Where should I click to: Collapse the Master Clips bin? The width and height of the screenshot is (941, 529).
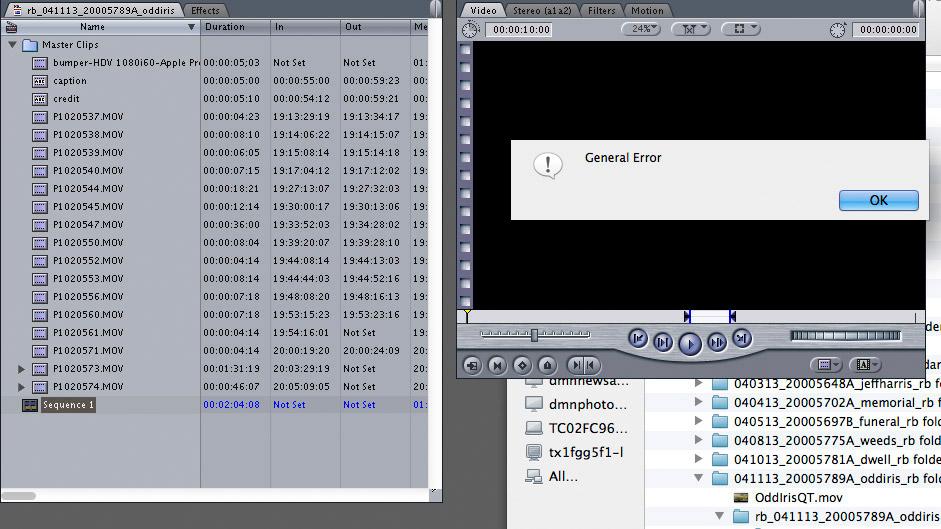13,45
